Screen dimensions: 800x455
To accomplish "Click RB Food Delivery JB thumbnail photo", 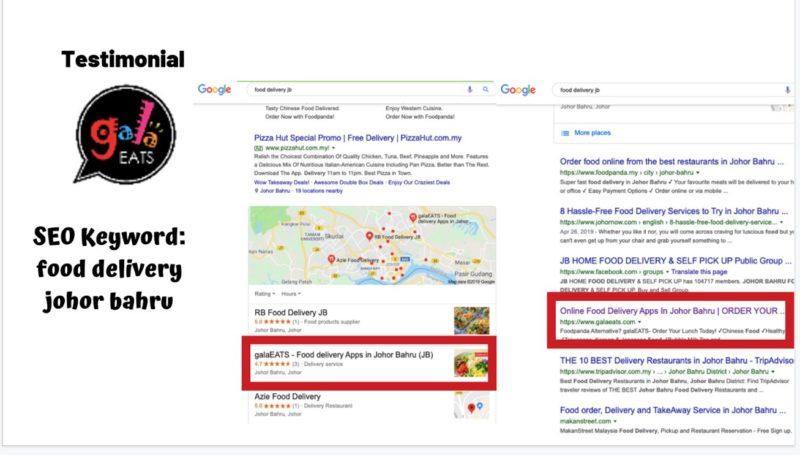I will pyautogui.click(x=471, y=320).
